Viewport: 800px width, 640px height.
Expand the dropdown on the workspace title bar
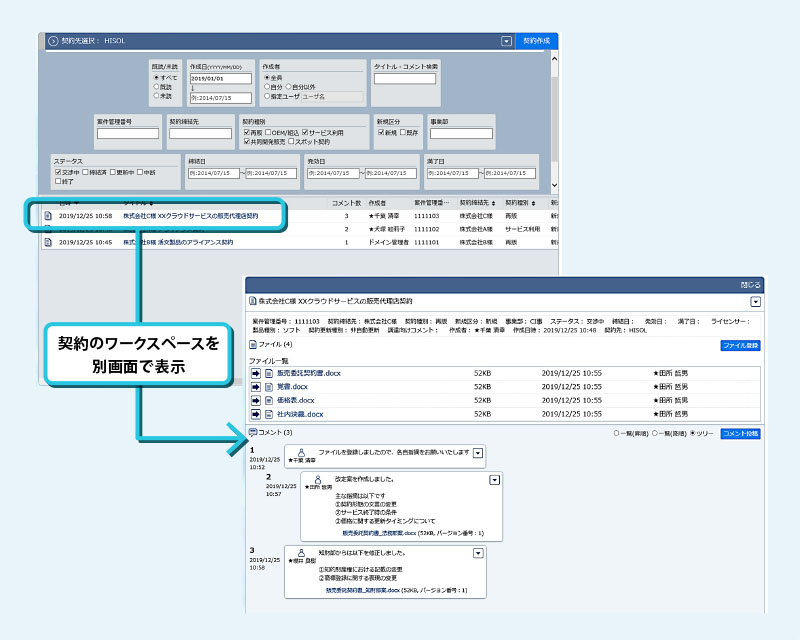[755, 300]
